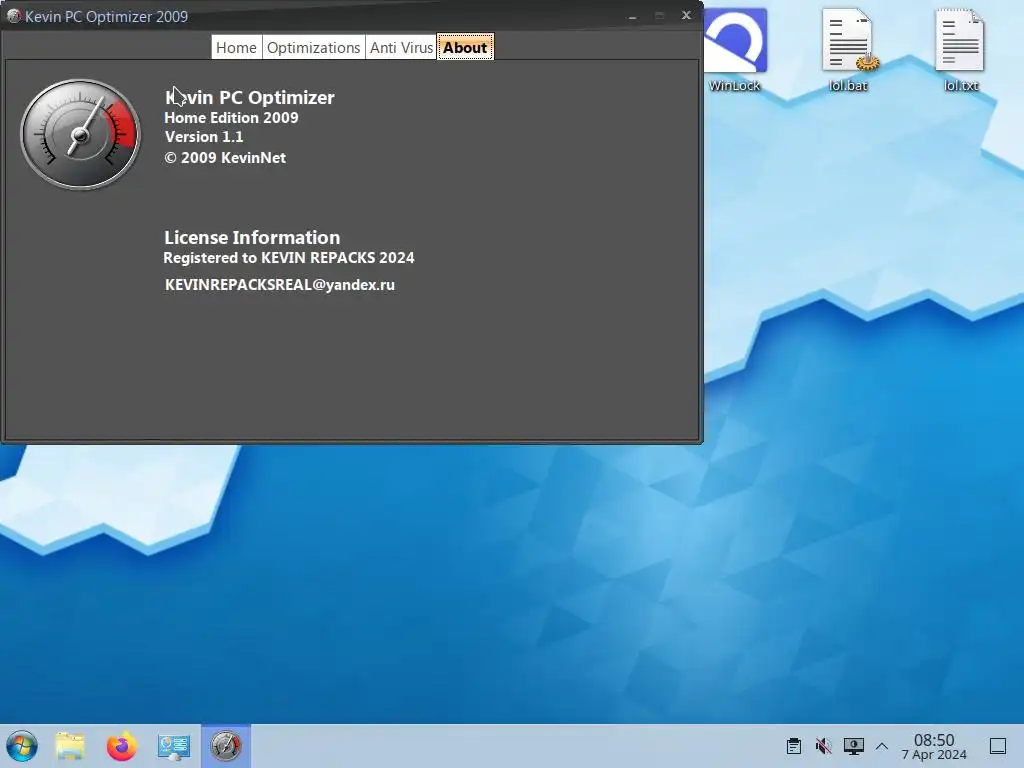Click the show desktop button
The width and height of the screenshot is (1024, 768).
tap(998, 746)
